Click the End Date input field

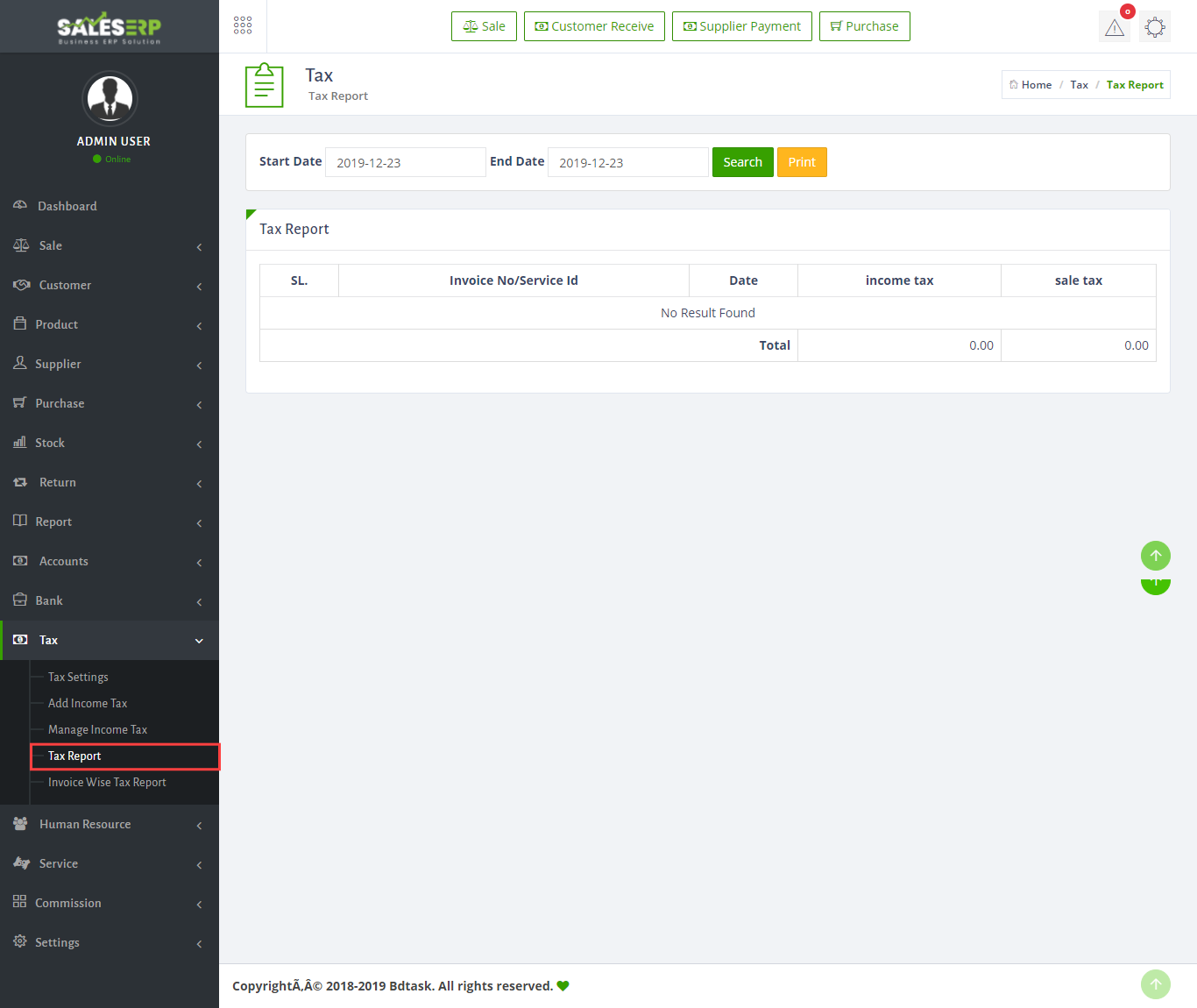[627, 162]
